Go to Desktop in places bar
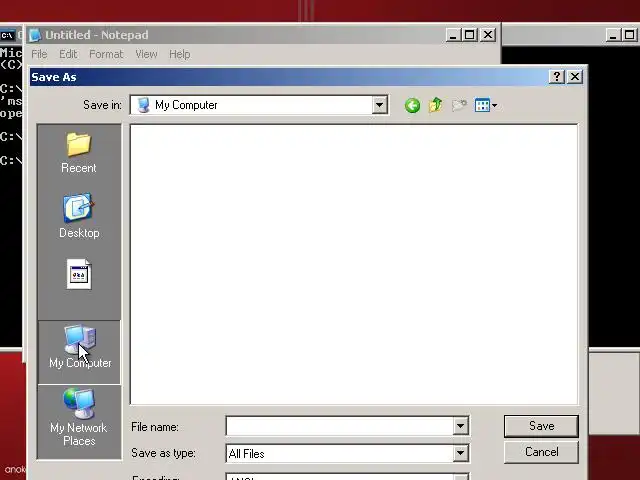Screen dimensions: 640x480 [x=79, y=216]
